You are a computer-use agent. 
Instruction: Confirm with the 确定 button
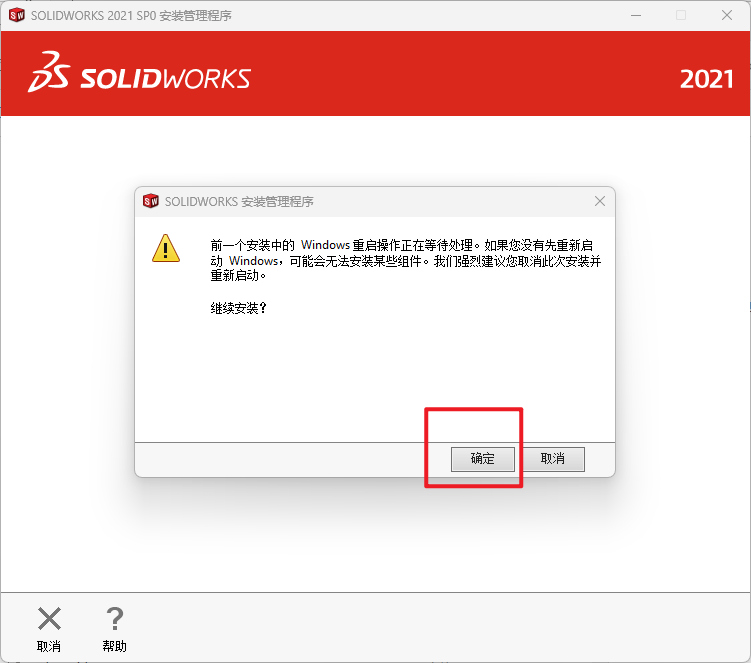pyautogui.click(x=483, y=459)
